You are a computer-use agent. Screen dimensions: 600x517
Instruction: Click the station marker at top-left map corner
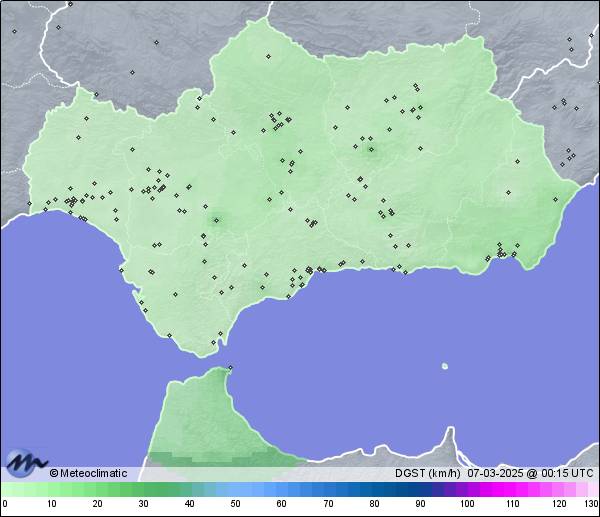point(15,31)
